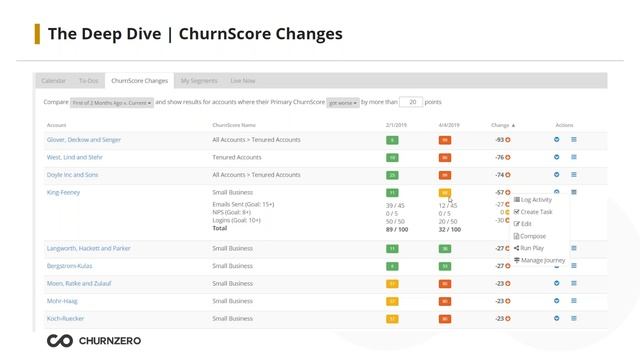Choose Edit from the actions menu
This screenshot has height=360, width=640.
[522, 224]
